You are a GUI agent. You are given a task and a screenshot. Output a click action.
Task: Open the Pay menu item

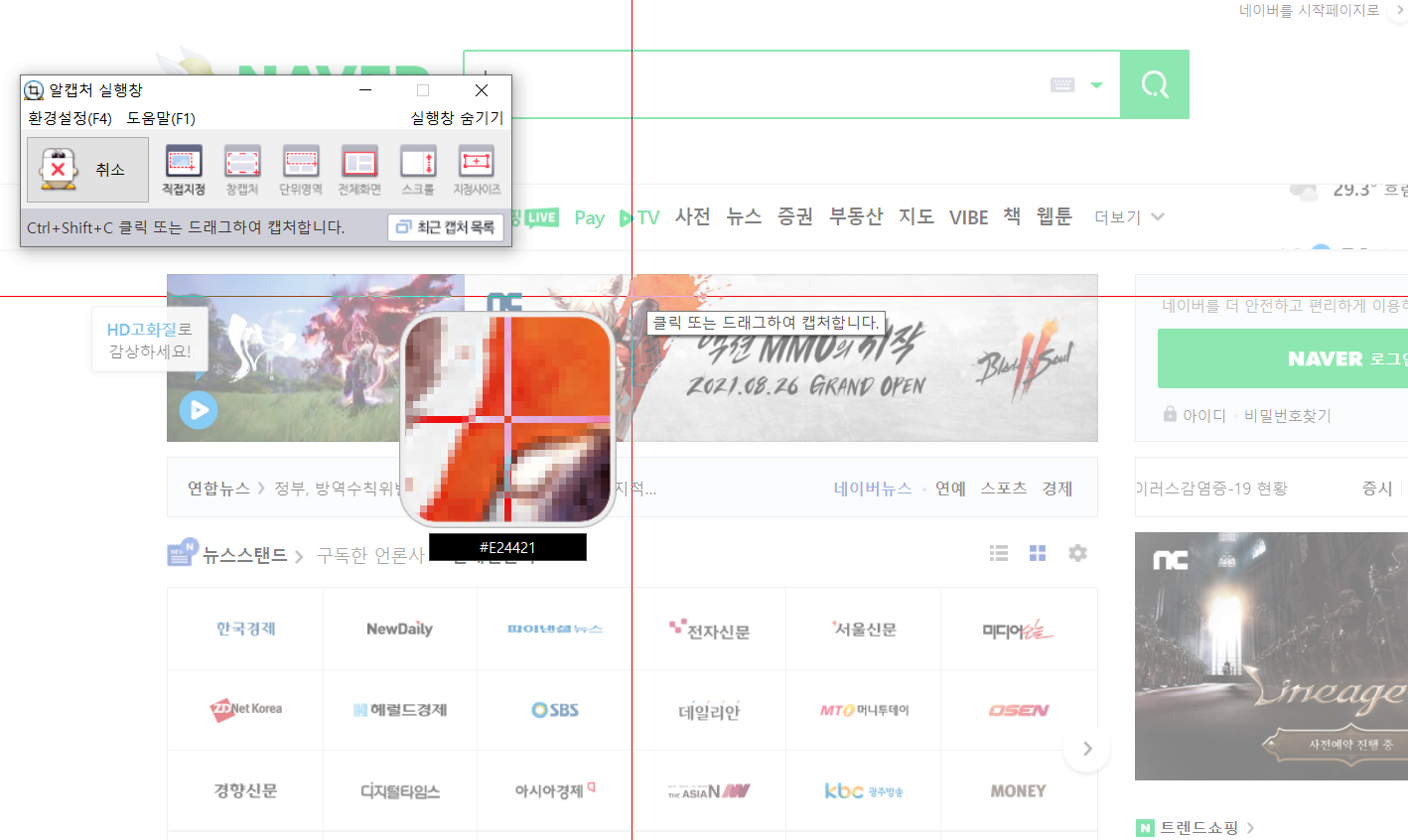(589, 217)
